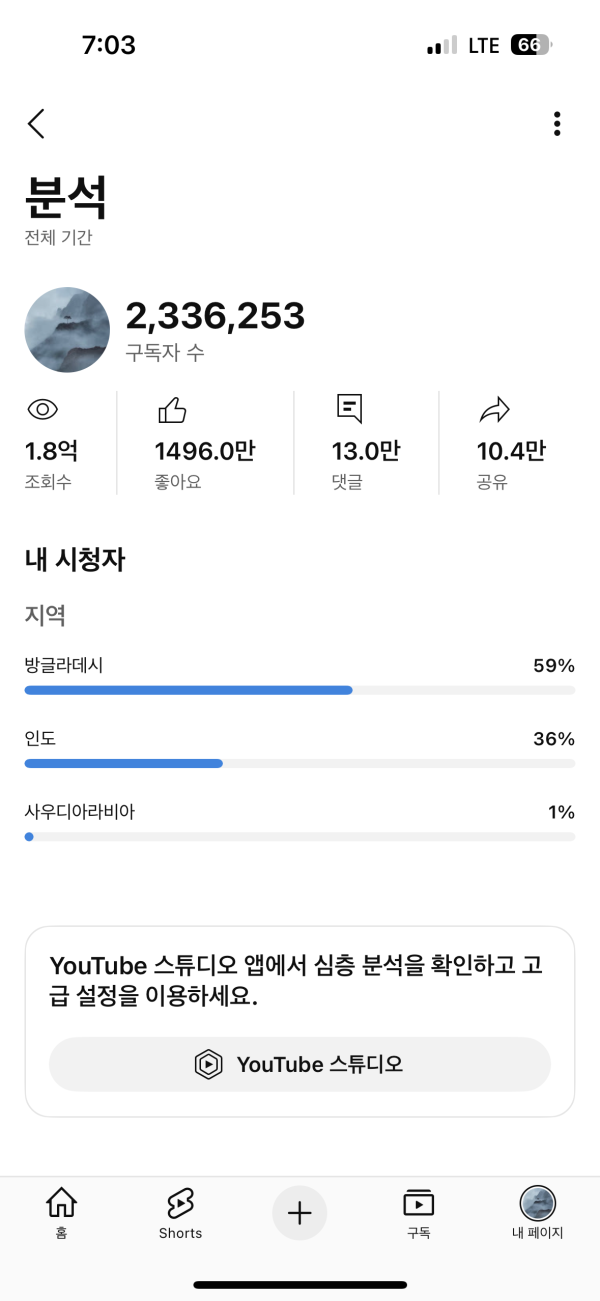Go to the 홈 tab
The height and width of the screenshot is (1301, 600).
pos(61,1213)
